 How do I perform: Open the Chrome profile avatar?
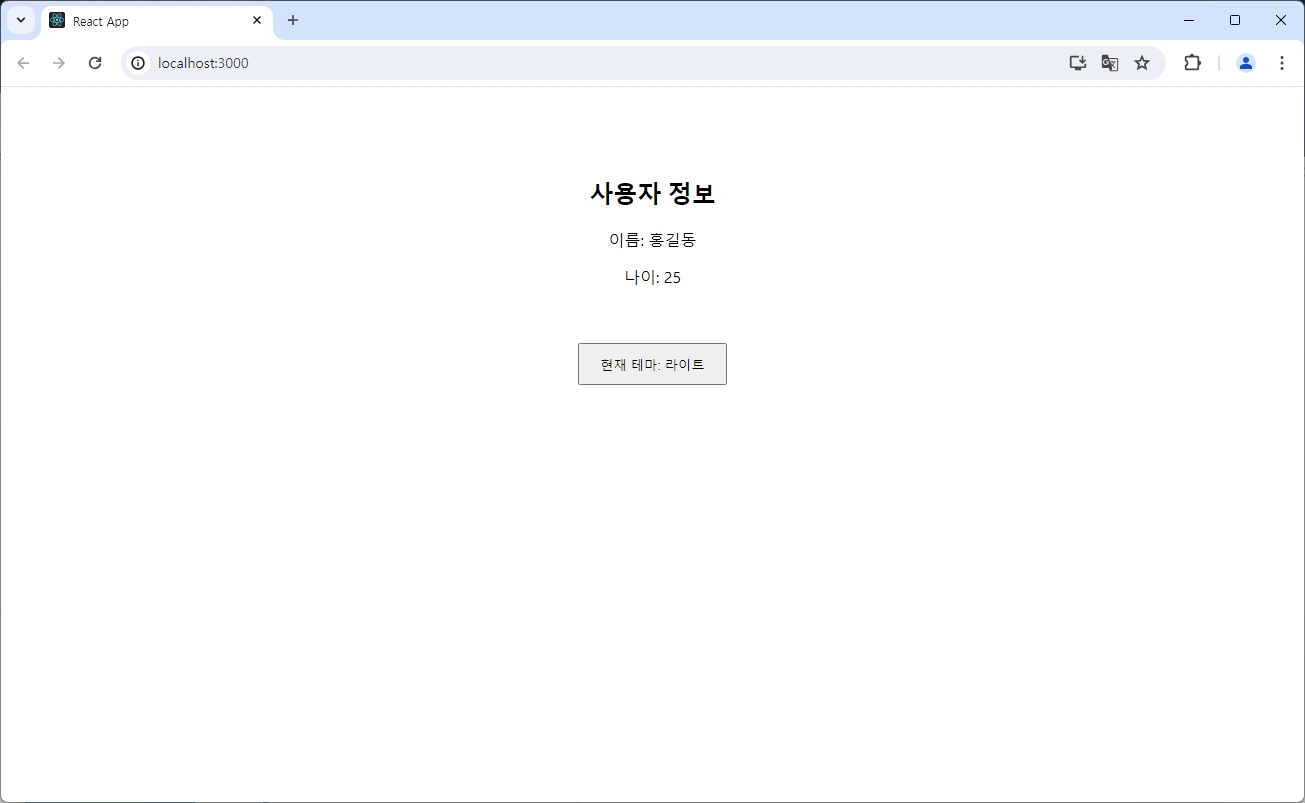(x=1246, y=63)
